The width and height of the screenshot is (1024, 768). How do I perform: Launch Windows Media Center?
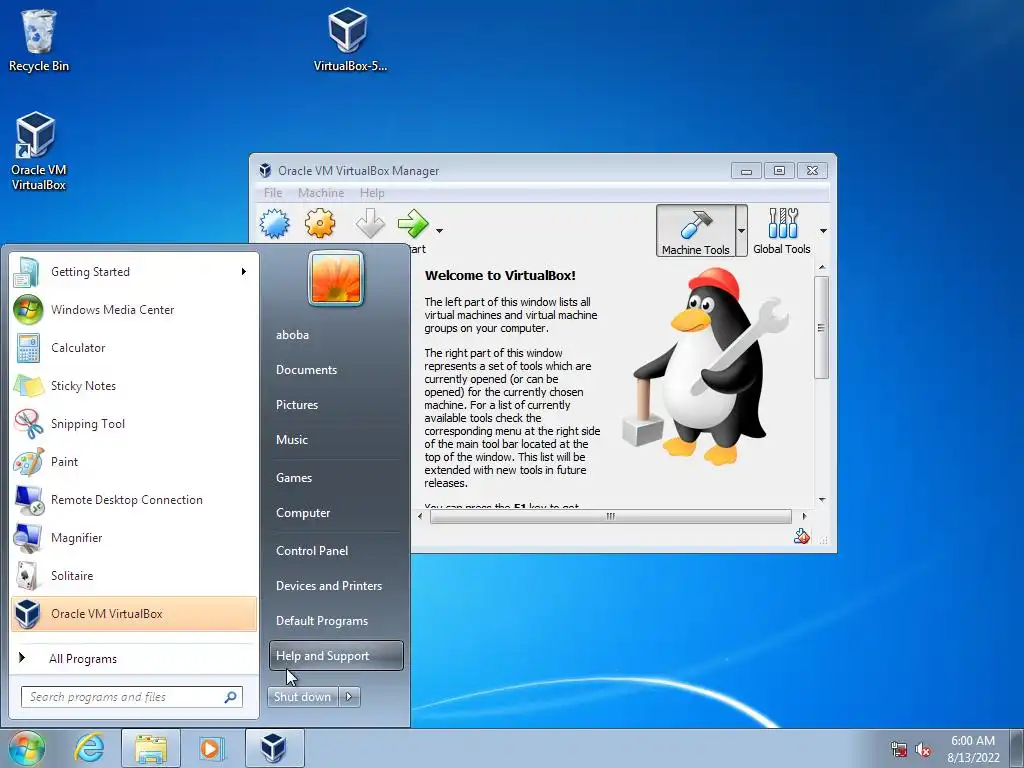(134, 310)
